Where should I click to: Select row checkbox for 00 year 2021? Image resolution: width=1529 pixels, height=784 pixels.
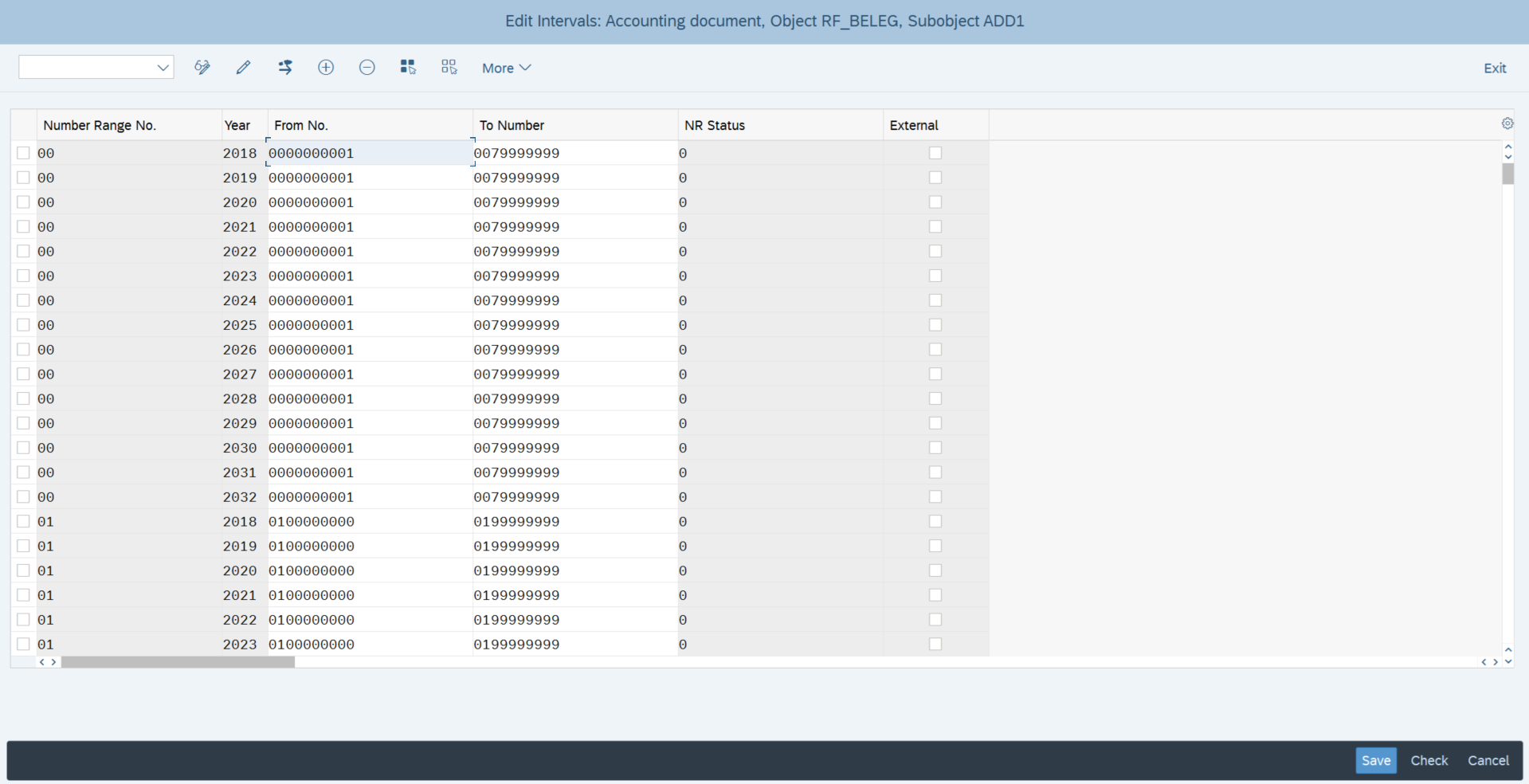pyautogui.click(x=23, y=226)
